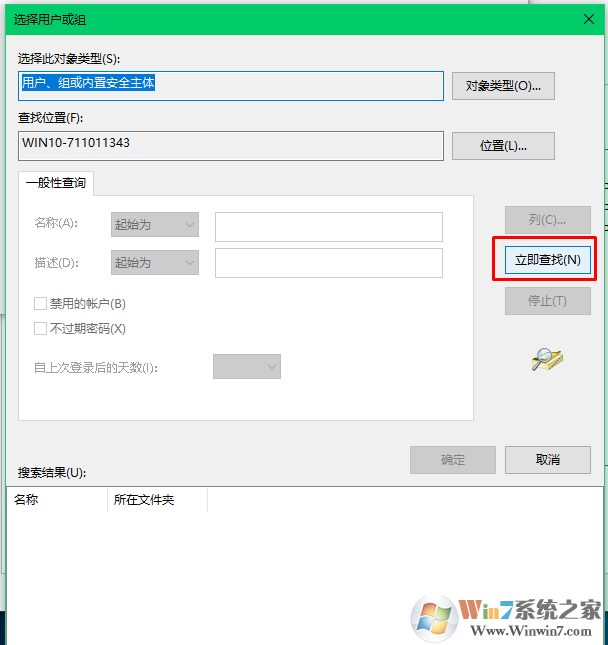Viewport: 608px width, 645px height.
Task: Click the 对象类型(O)... button
Action: [x=503, y=86]
